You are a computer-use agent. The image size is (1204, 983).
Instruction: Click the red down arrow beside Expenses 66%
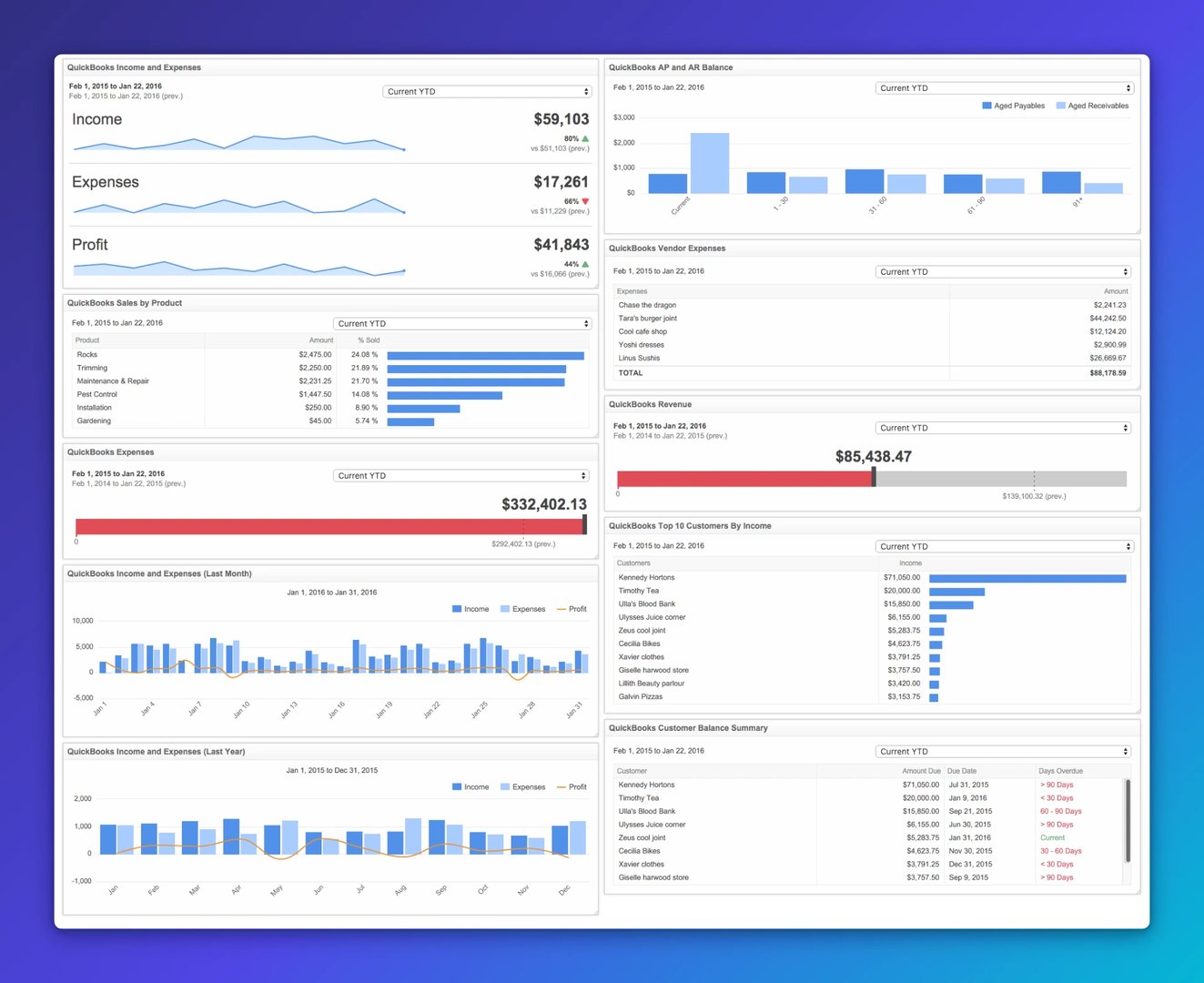[x=585, y=201]
